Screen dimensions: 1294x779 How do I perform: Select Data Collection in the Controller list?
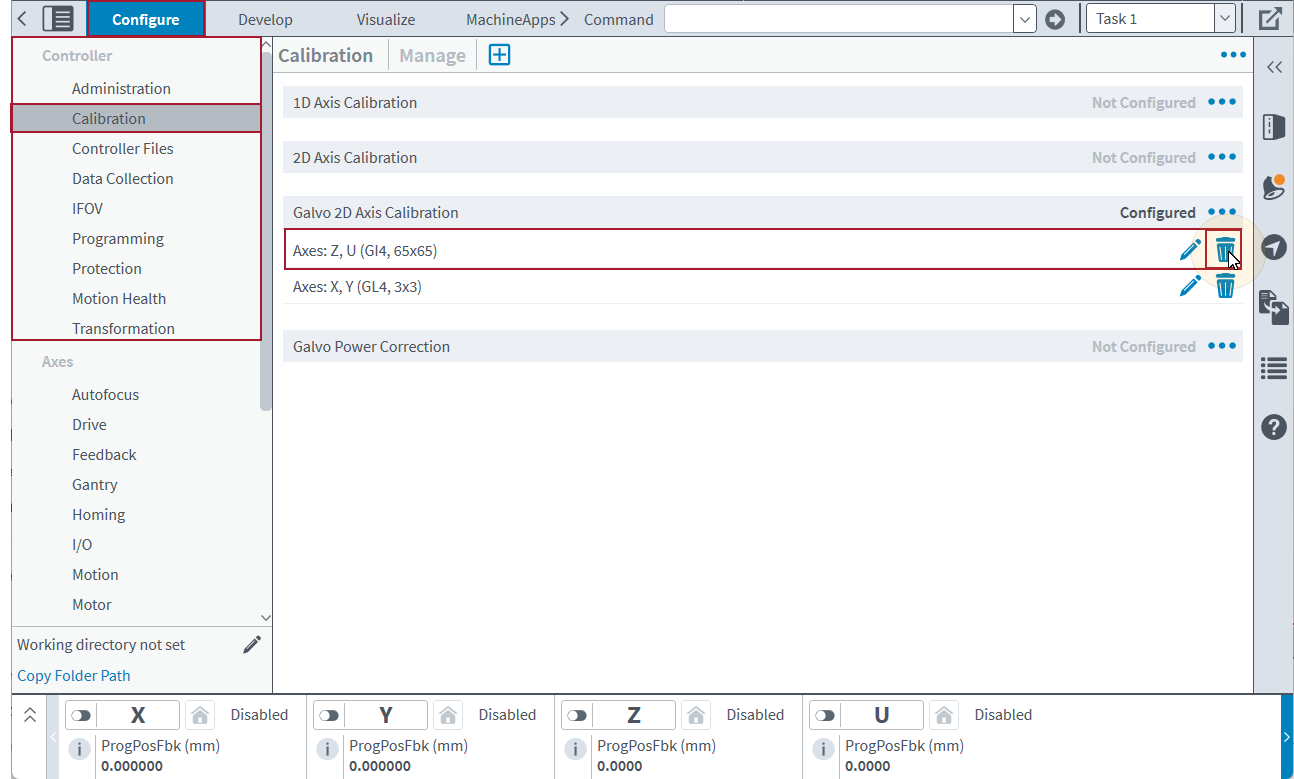[x=122, y=178]
